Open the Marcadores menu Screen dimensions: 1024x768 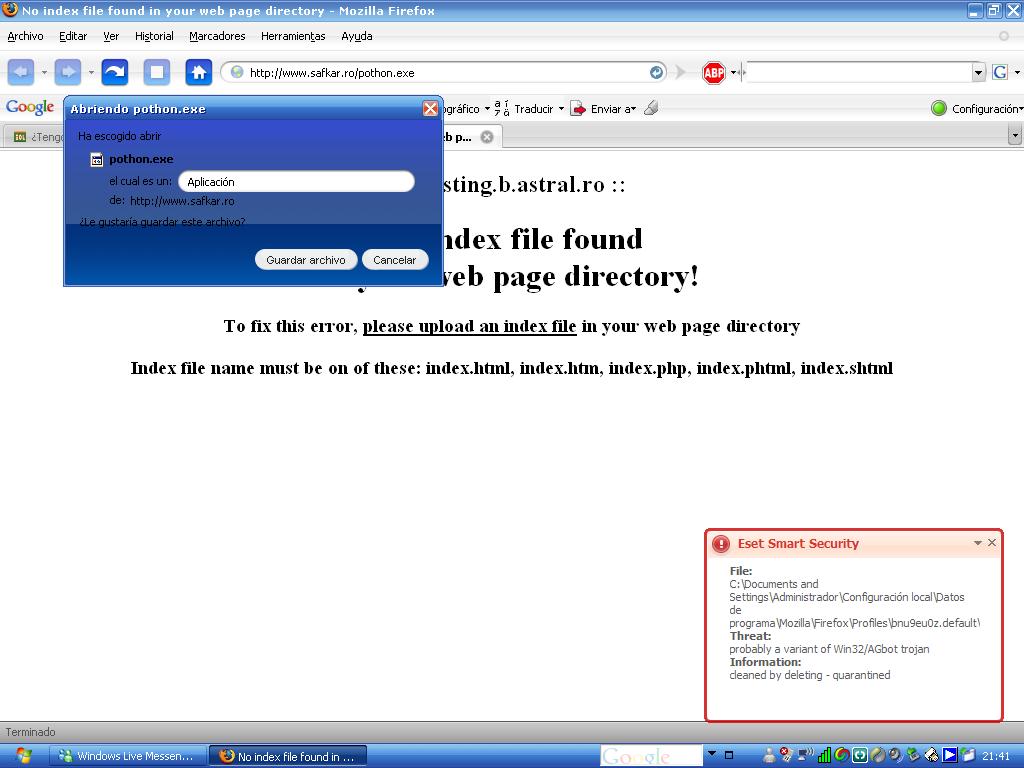[x=217, y=36]
